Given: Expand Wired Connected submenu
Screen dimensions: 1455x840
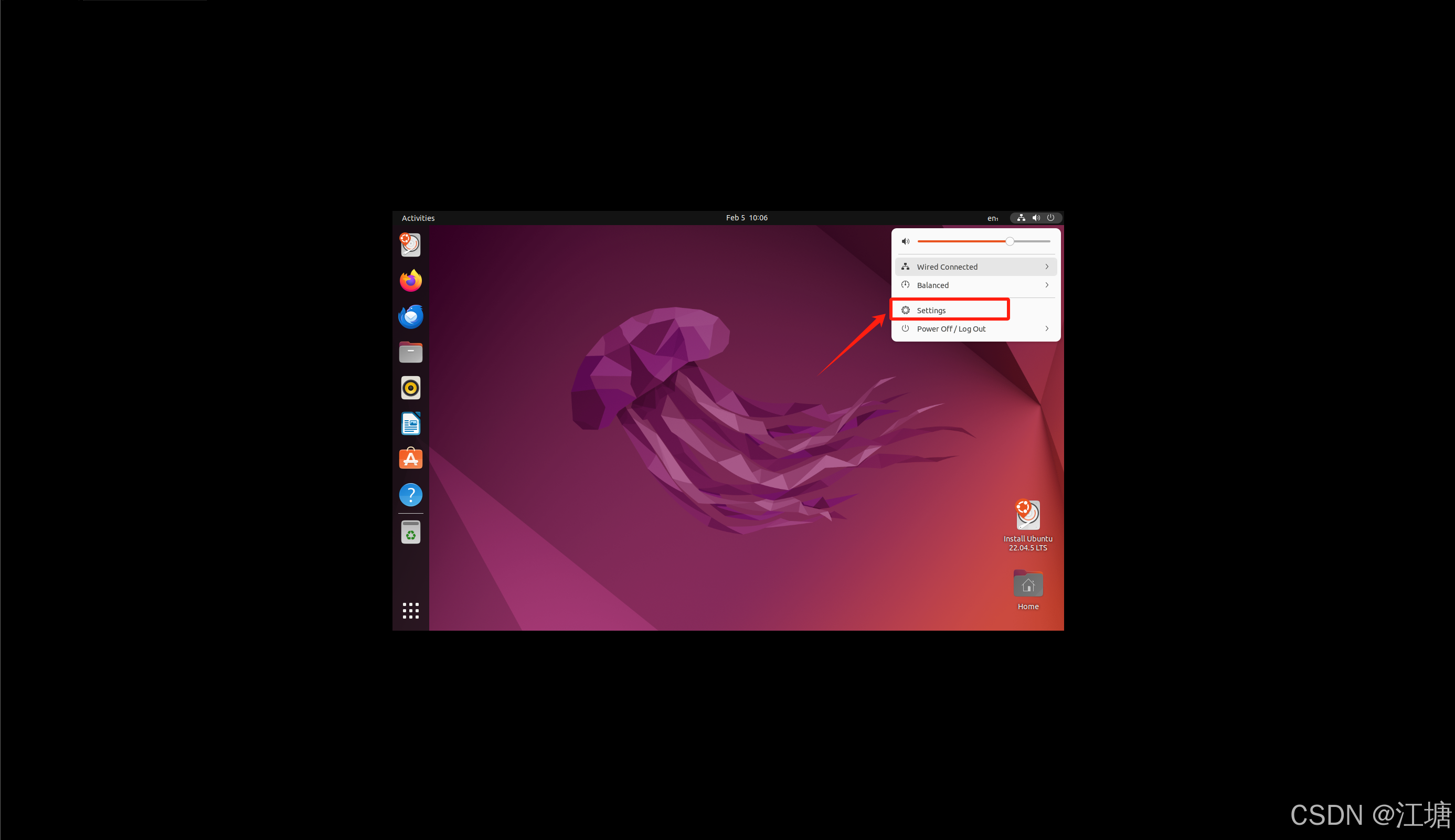Looking at the screenshot, I should coord(975,267).
